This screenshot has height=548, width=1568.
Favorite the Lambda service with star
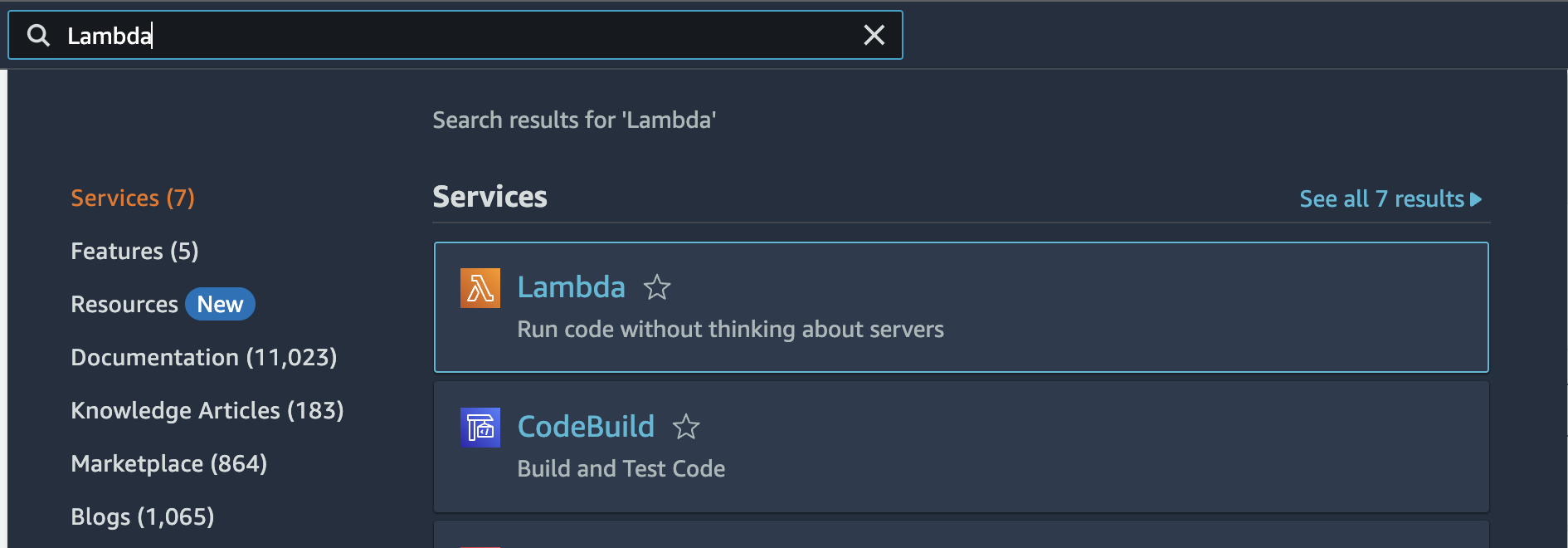(x=657, y=287)
